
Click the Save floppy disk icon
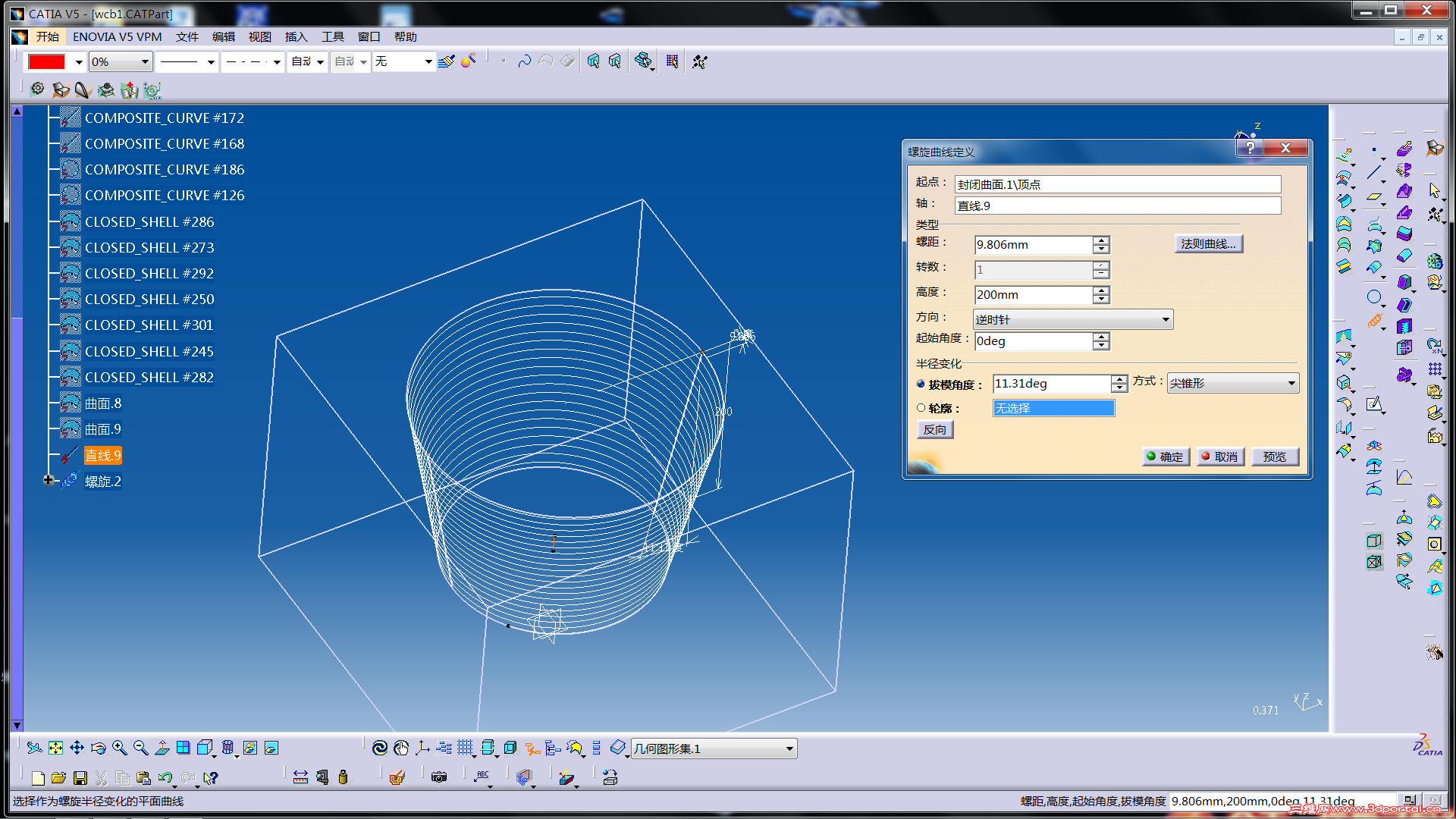80,777
